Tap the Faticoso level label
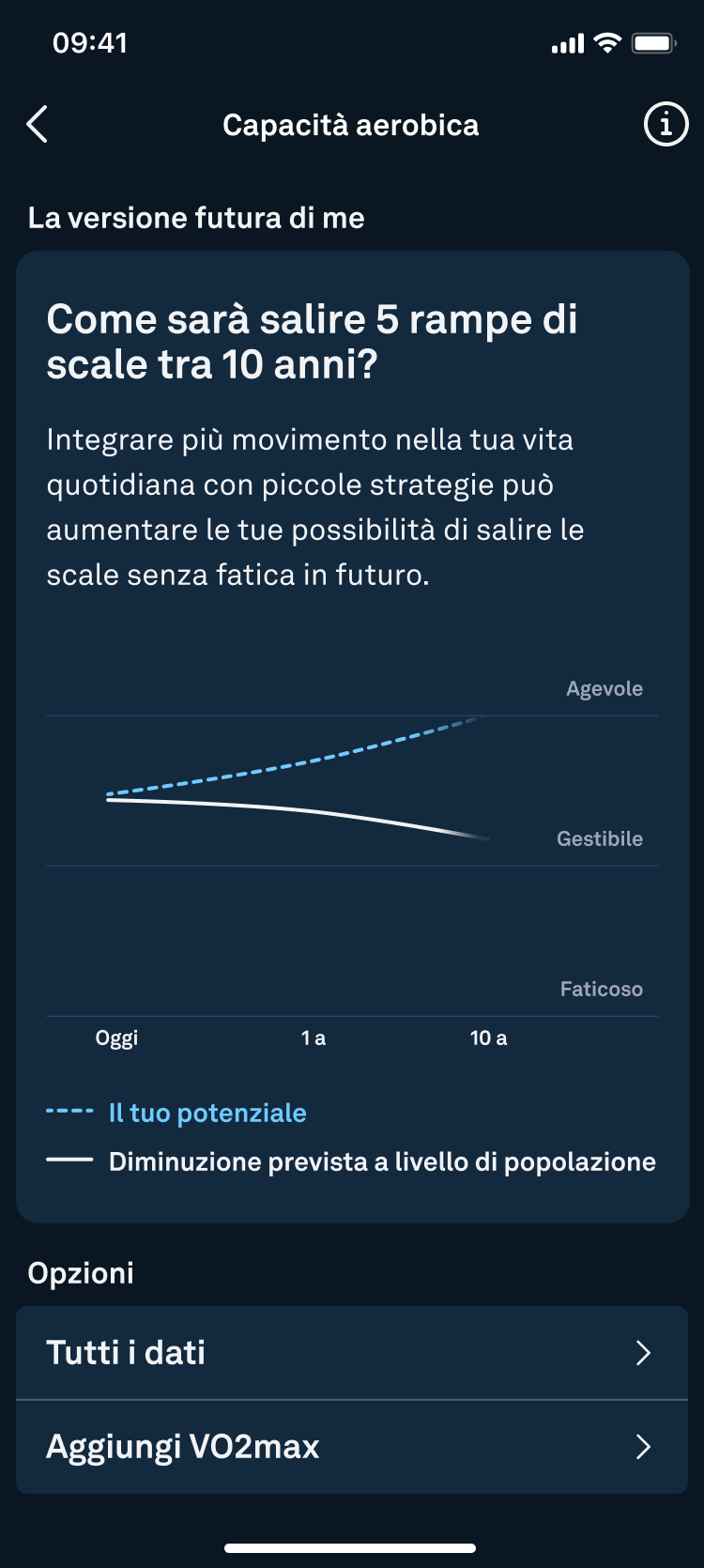This screenshot has width=704, height=1568. [x=602, y=989]
